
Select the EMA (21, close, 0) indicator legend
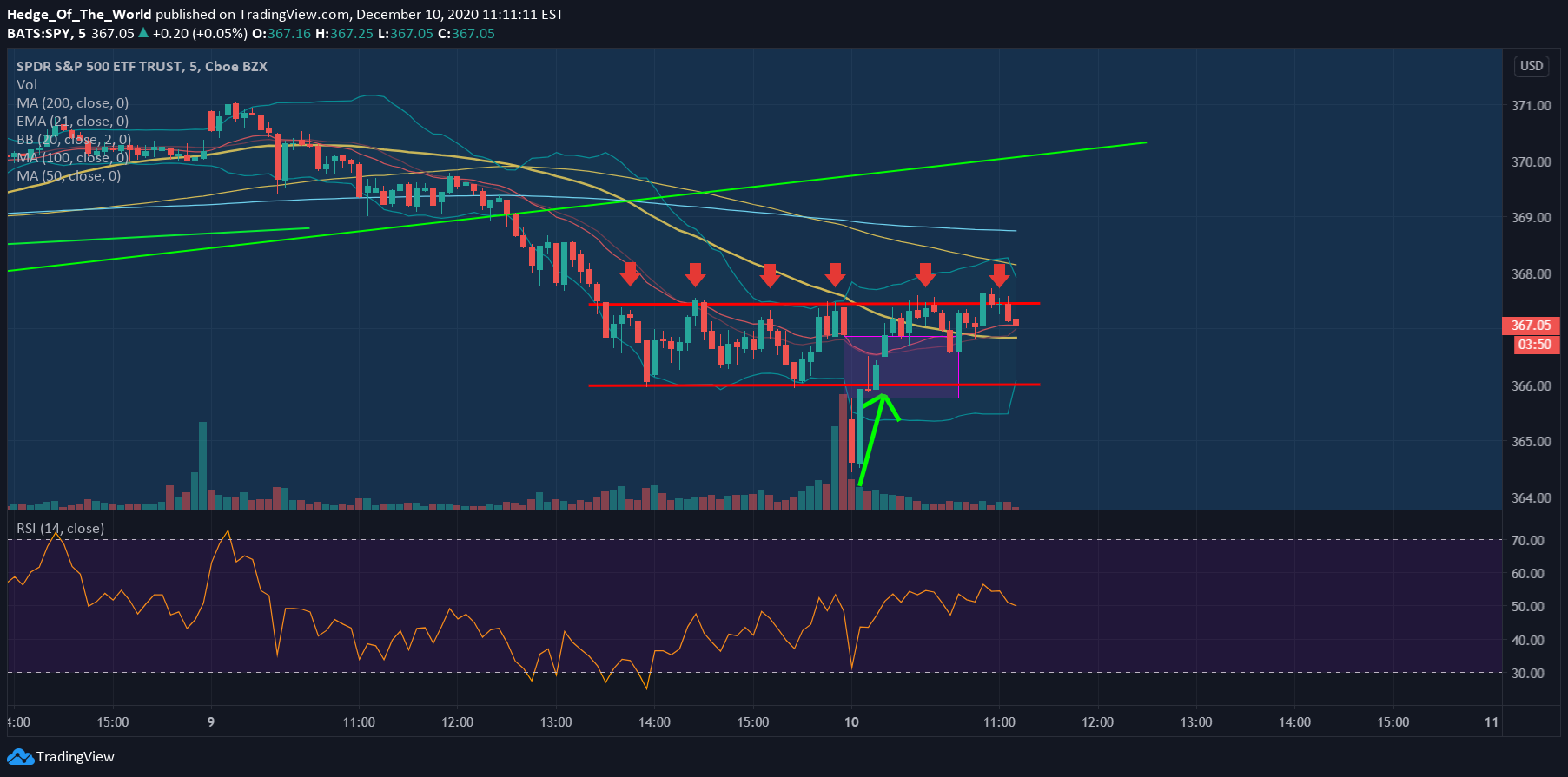[x=73, y=121]
